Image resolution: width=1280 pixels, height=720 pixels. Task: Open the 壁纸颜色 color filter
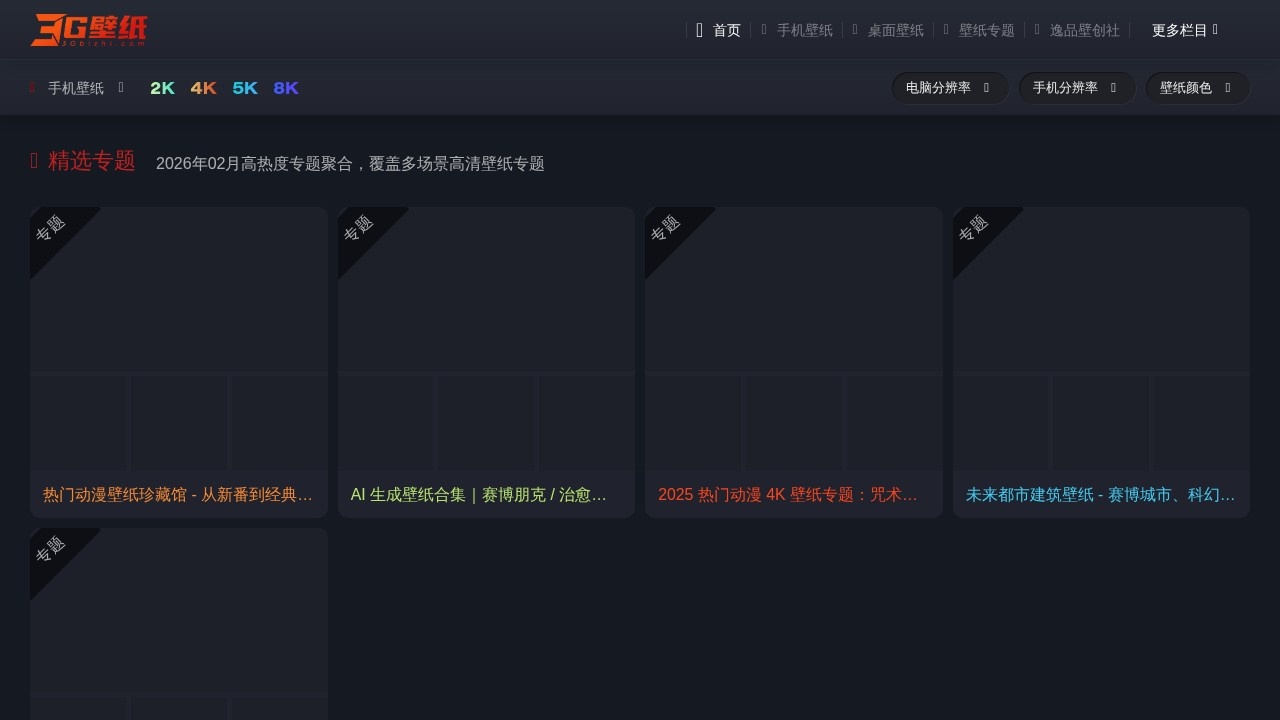click(x=1196, y=87)
